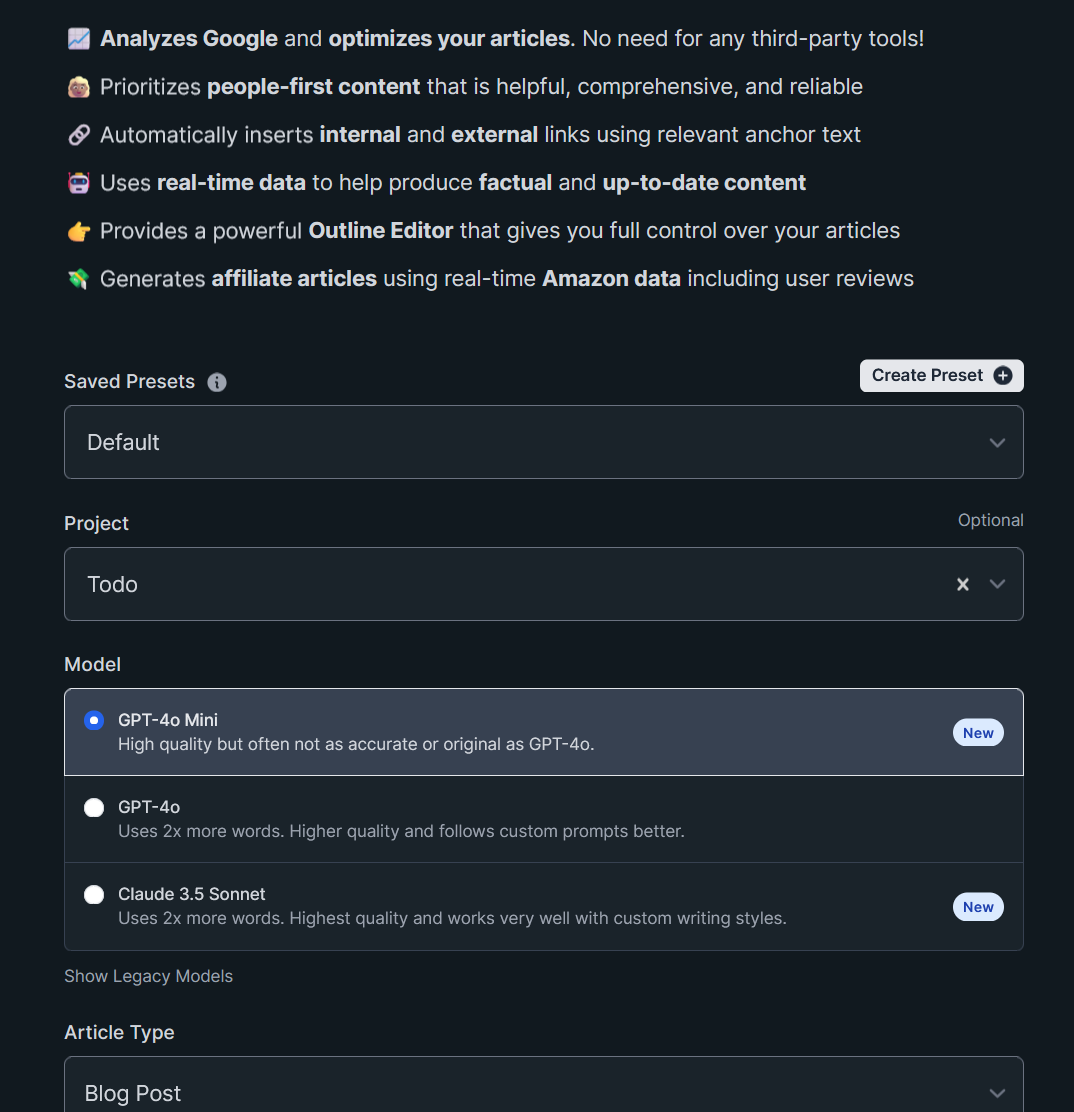1074x1112 pixels.
Task: Click the Todo project field text
Action: (x=113, y=584)
